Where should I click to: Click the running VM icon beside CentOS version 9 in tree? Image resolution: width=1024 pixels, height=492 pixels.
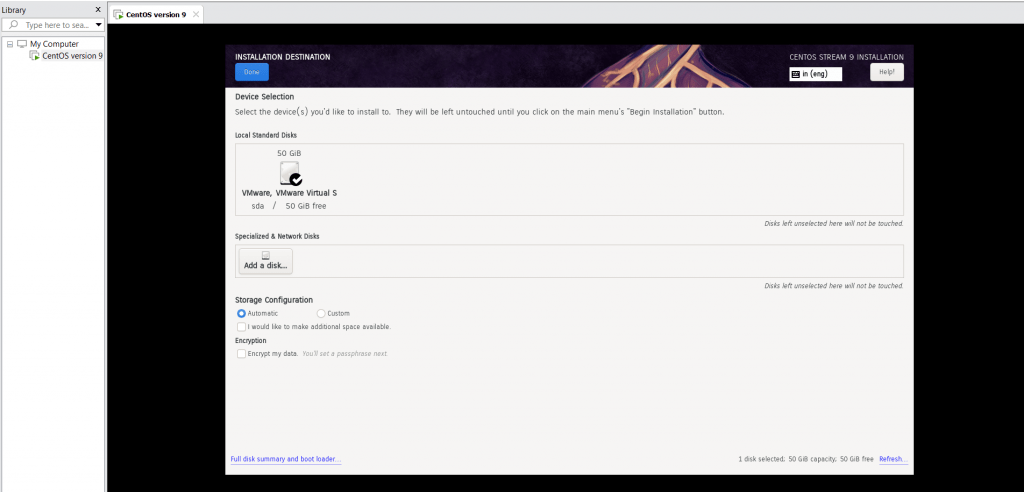click(35, 56)
